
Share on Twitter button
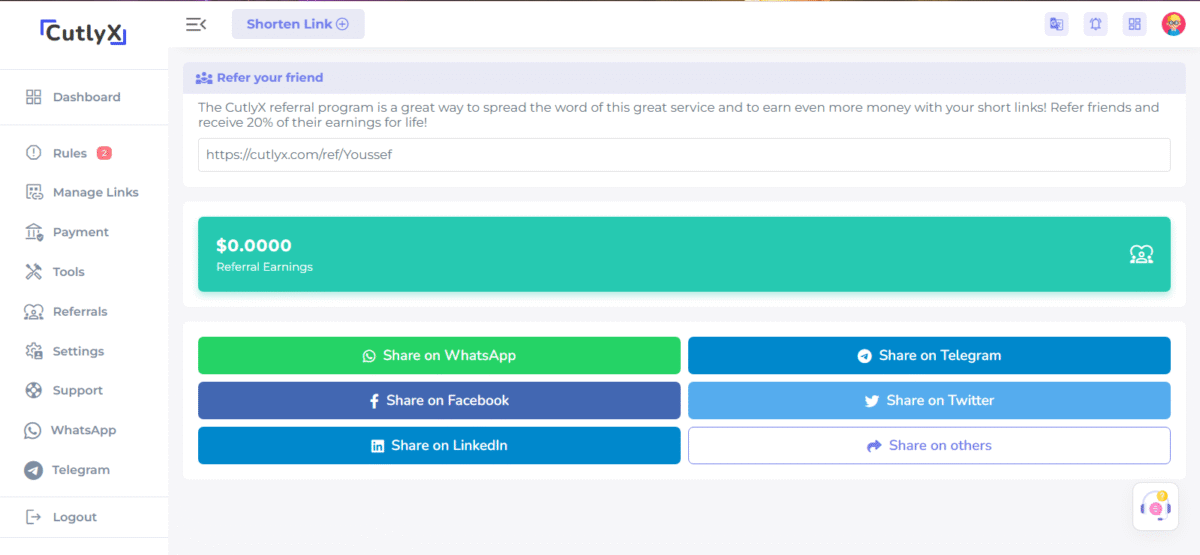tap(929, 400)
